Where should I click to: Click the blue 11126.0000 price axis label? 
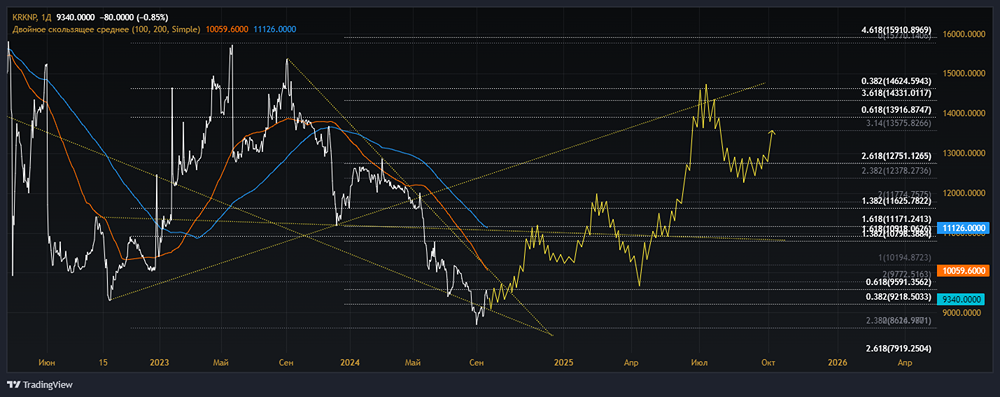click(x=964, y=227)
